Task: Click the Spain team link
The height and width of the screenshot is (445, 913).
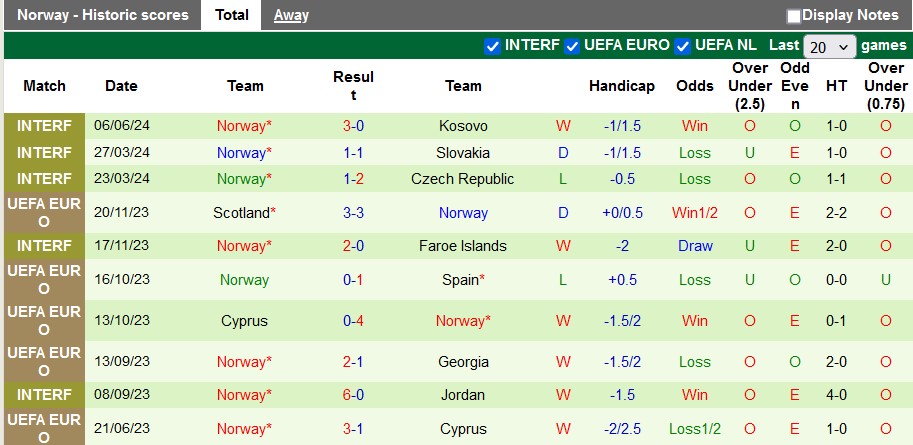Action: click(x=461, y=280)
